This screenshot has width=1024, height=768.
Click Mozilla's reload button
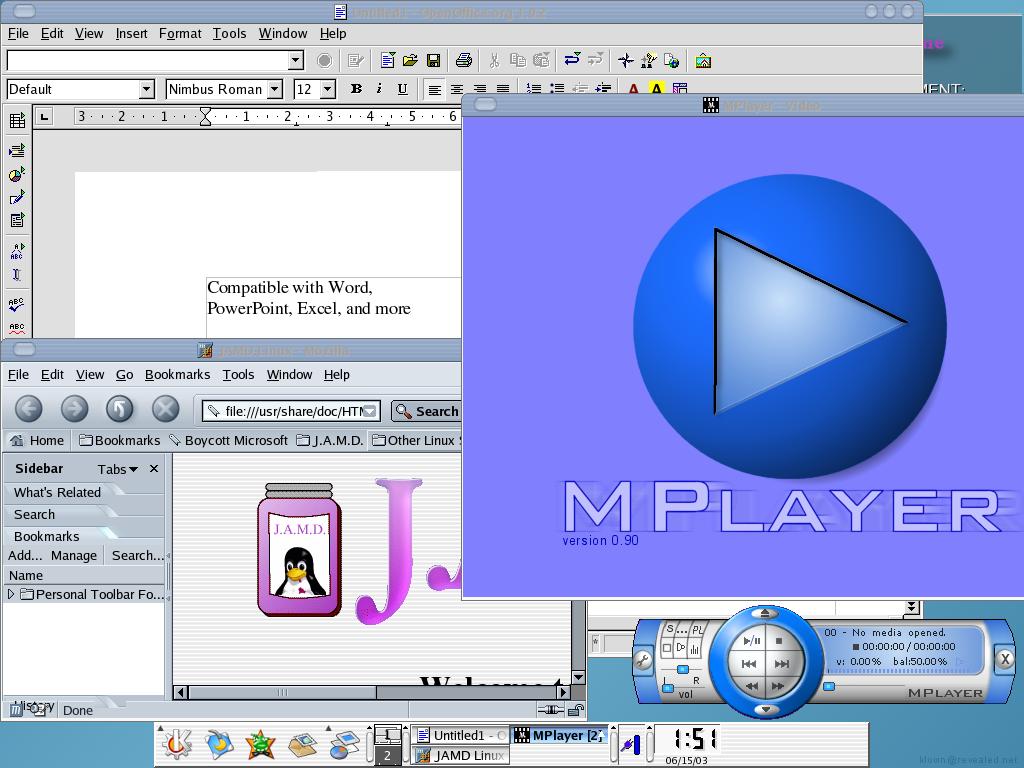click(119, 408)
